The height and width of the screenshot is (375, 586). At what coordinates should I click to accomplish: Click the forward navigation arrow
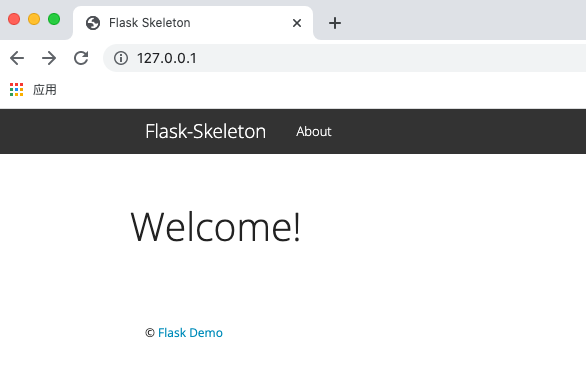[49, 58]
